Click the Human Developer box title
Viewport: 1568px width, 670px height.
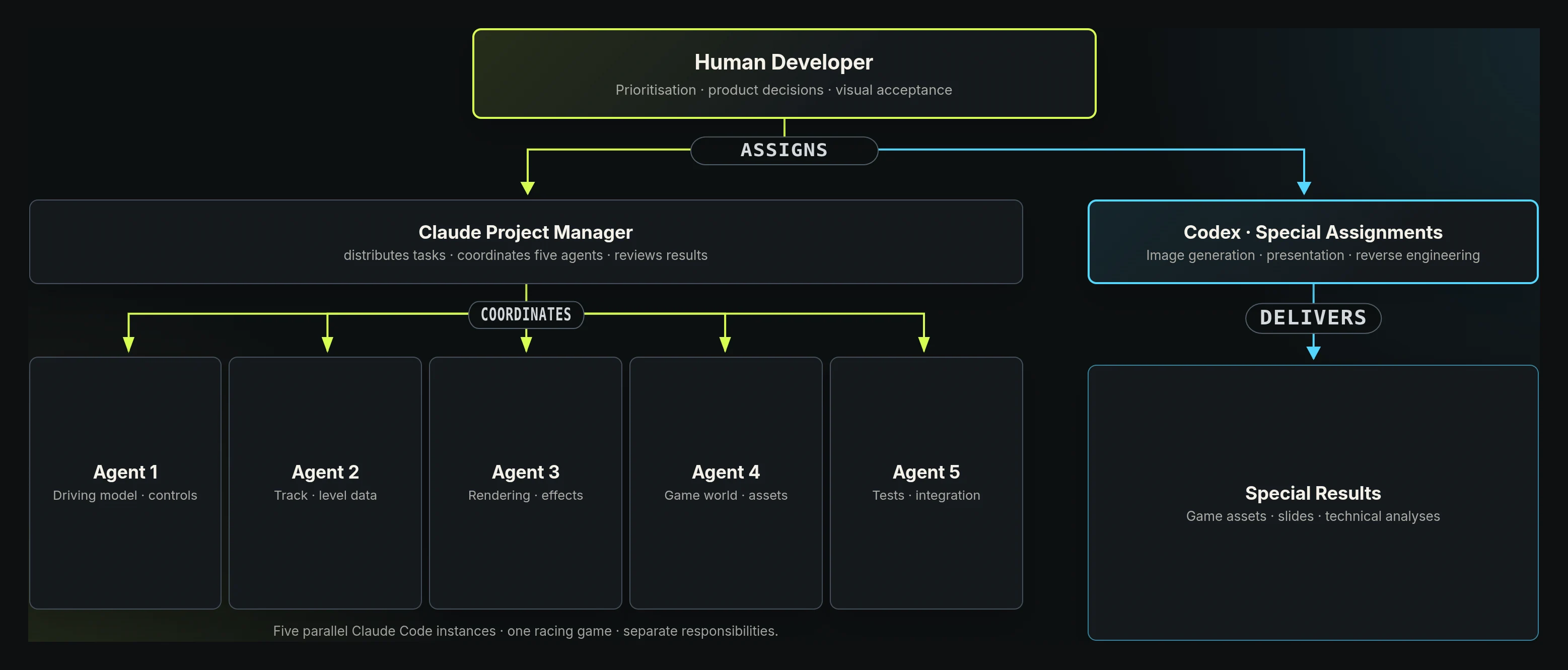(783, 62)
